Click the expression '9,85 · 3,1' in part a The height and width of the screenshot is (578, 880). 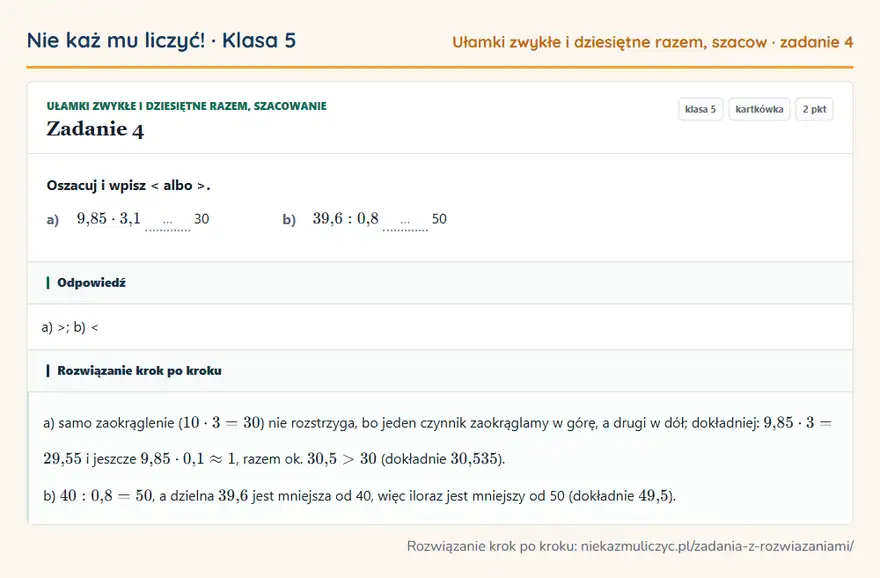pyautogui.click(x=109, y=218)
